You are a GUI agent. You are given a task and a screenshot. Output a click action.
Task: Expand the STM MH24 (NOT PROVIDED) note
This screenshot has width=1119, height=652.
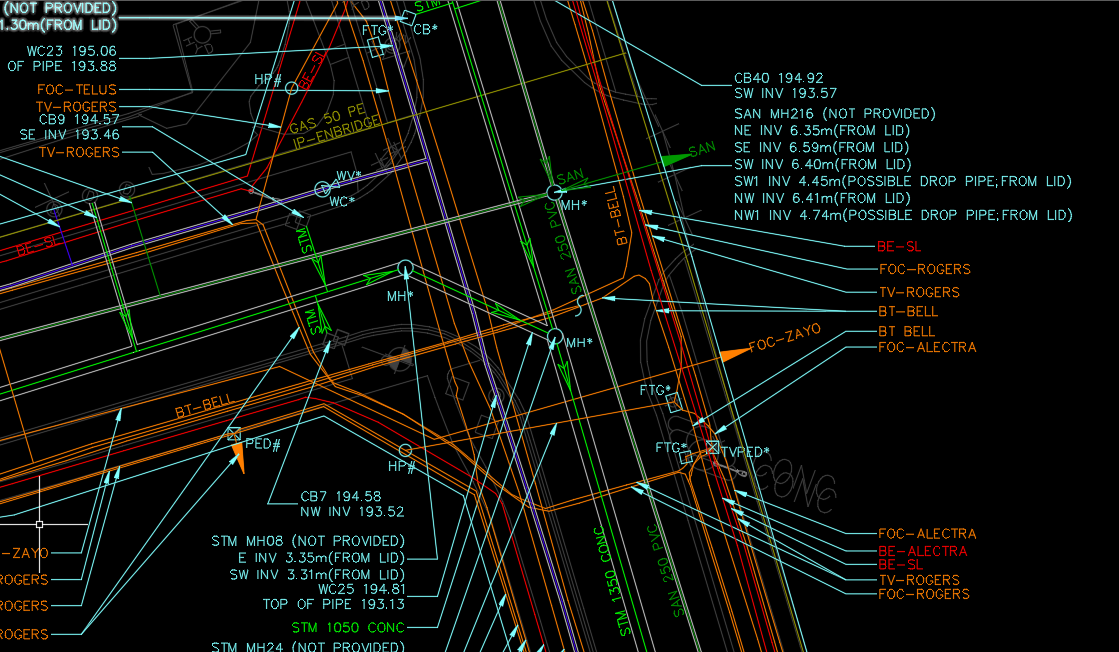[307, 646]
